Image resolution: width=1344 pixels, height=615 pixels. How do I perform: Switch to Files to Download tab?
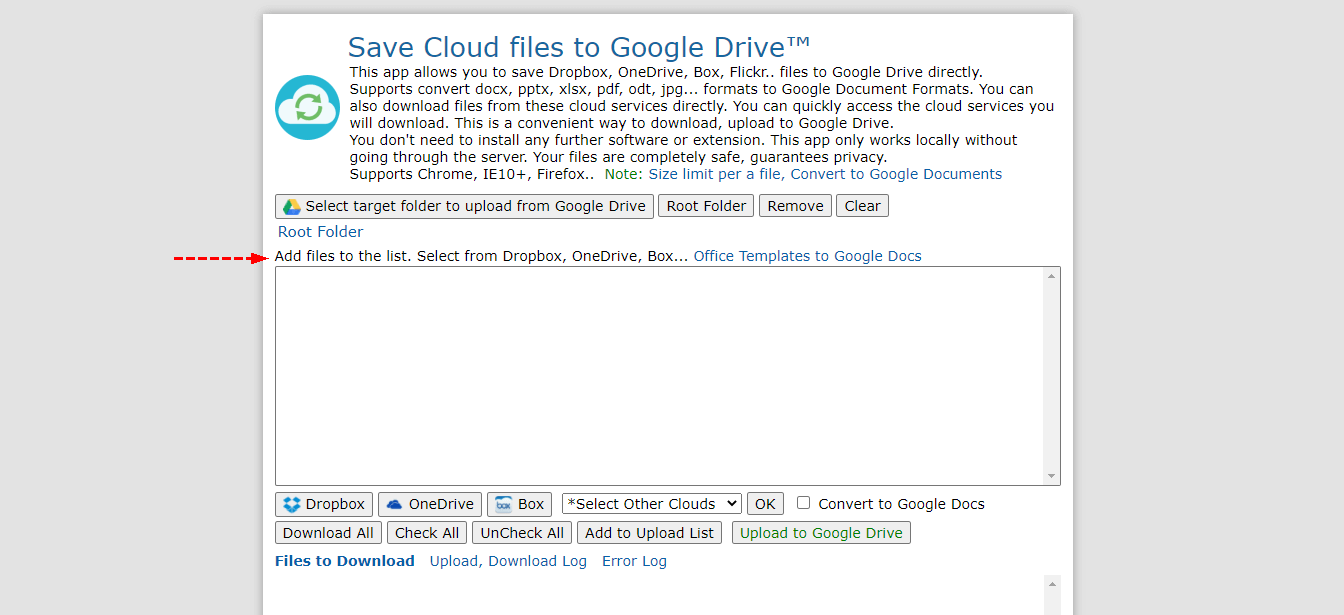click(344, 561)
